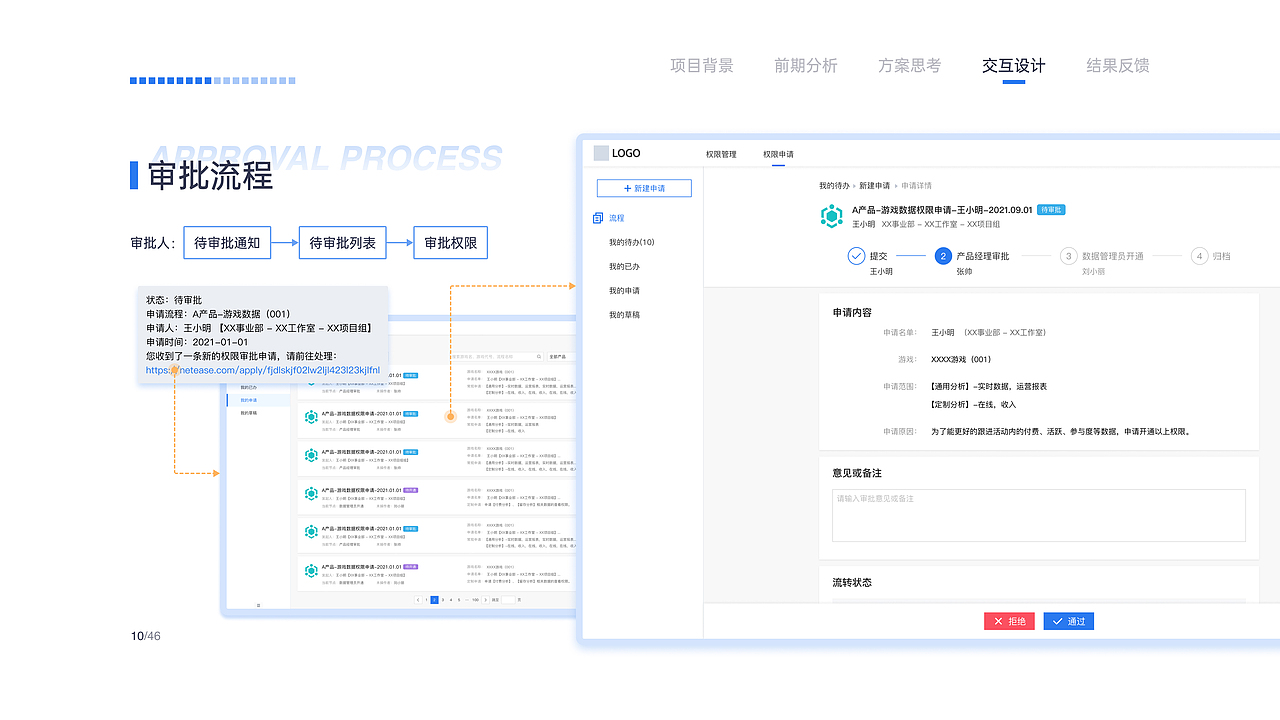Select 我的草稿 in list window sidebar
This screenshot has height=720, width=1280.
[x=249, y=413]
